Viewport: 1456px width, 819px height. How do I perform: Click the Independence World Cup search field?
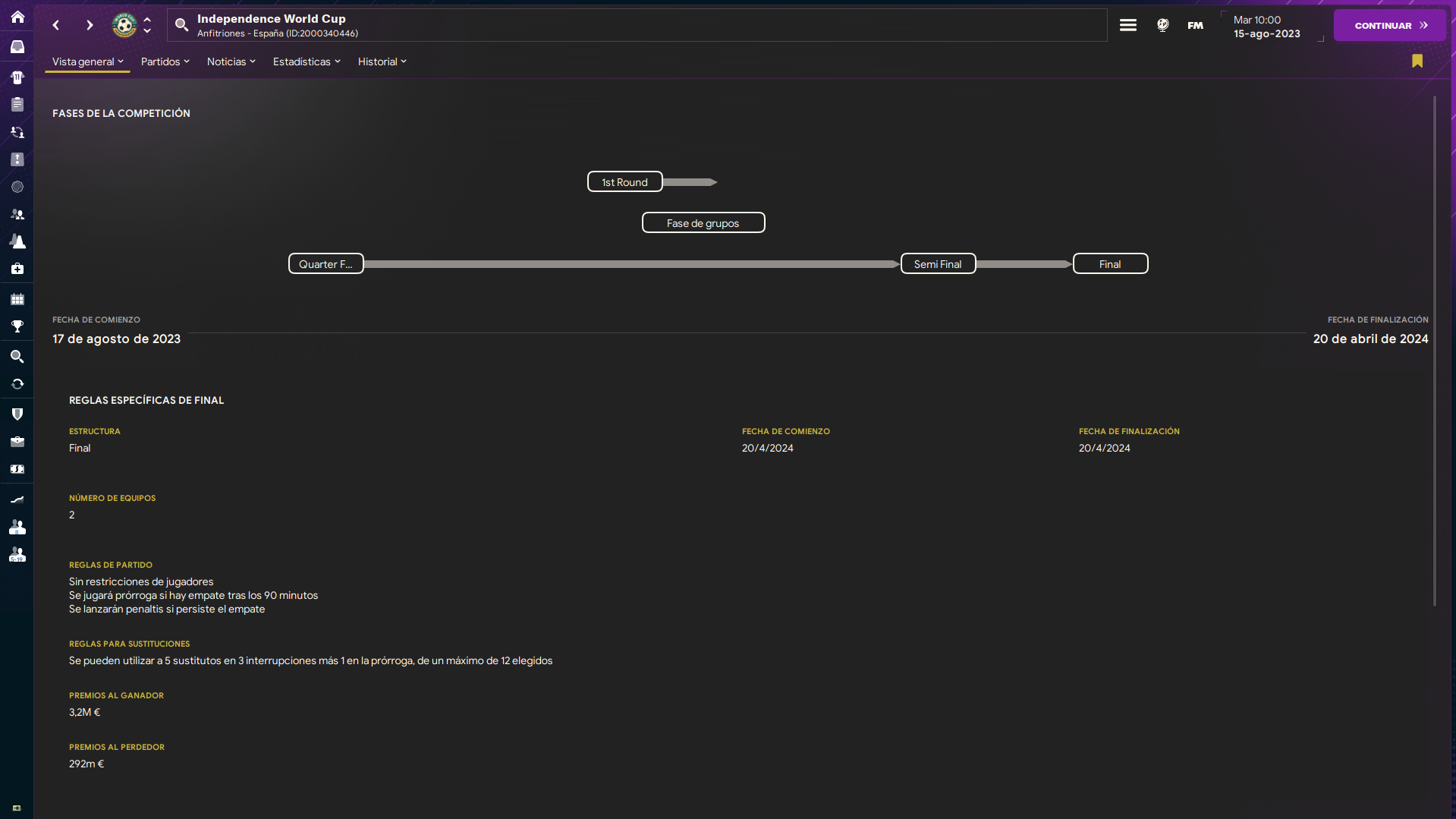pos(637,25)
